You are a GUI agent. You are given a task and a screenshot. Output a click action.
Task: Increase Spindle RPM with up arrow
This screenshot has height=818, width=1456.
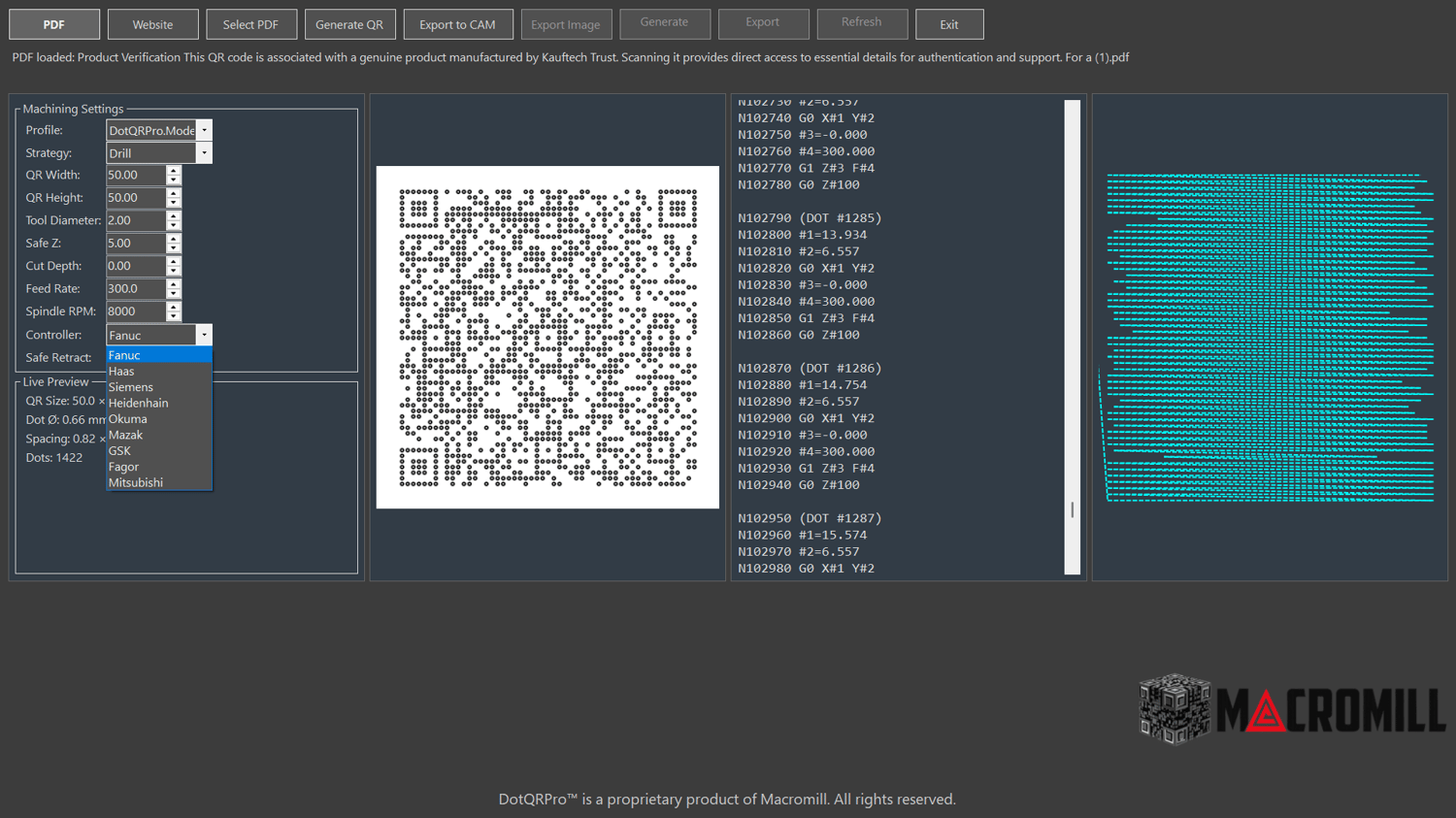click(x=174, y=307)
